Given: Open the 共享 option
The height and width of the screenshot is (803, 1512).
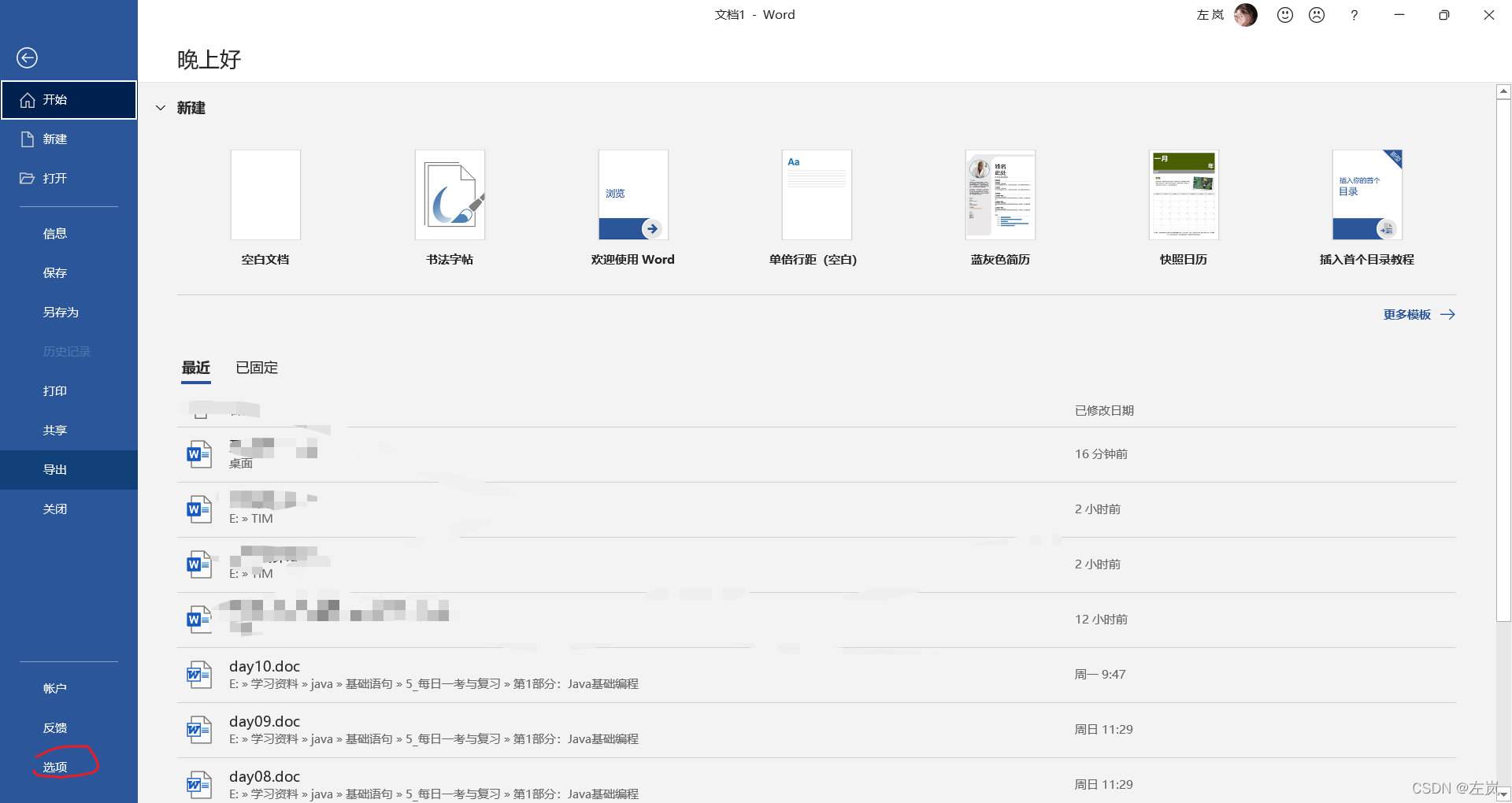Looking at the screenshot, I should click(x=69, y=431).
